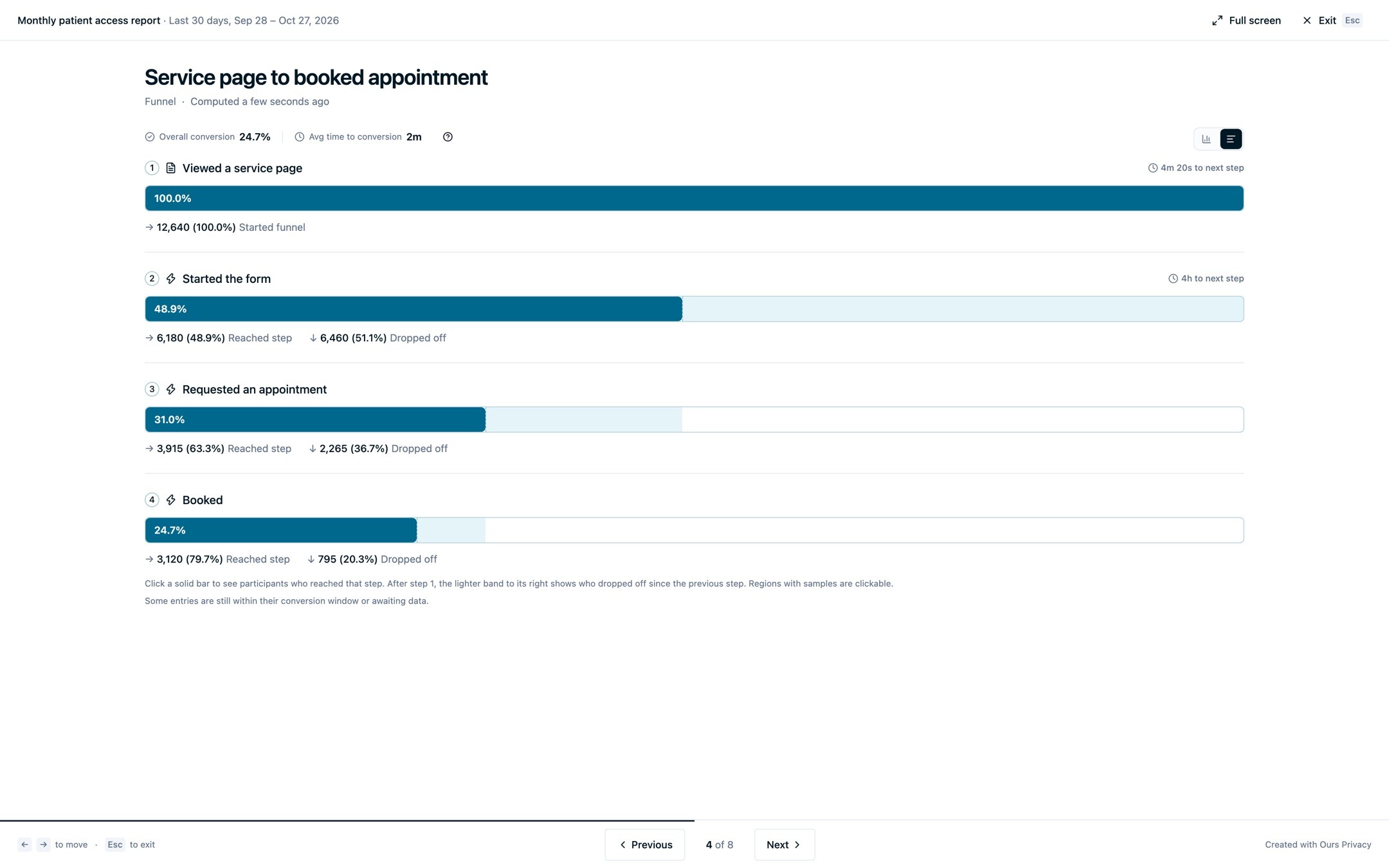This screenshot has height=868, width=1389.
Task: Click the page icon beside Viewed a service page
Action: click(x=170, y=168)
